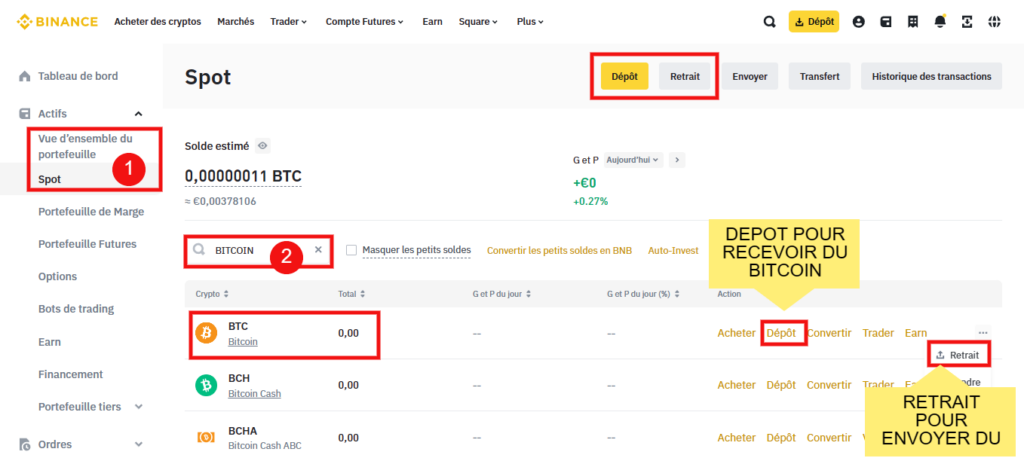Click the Retrait button beside Spot title
The height and width of the screenshot is (461, 1024).
pos(684,76)
